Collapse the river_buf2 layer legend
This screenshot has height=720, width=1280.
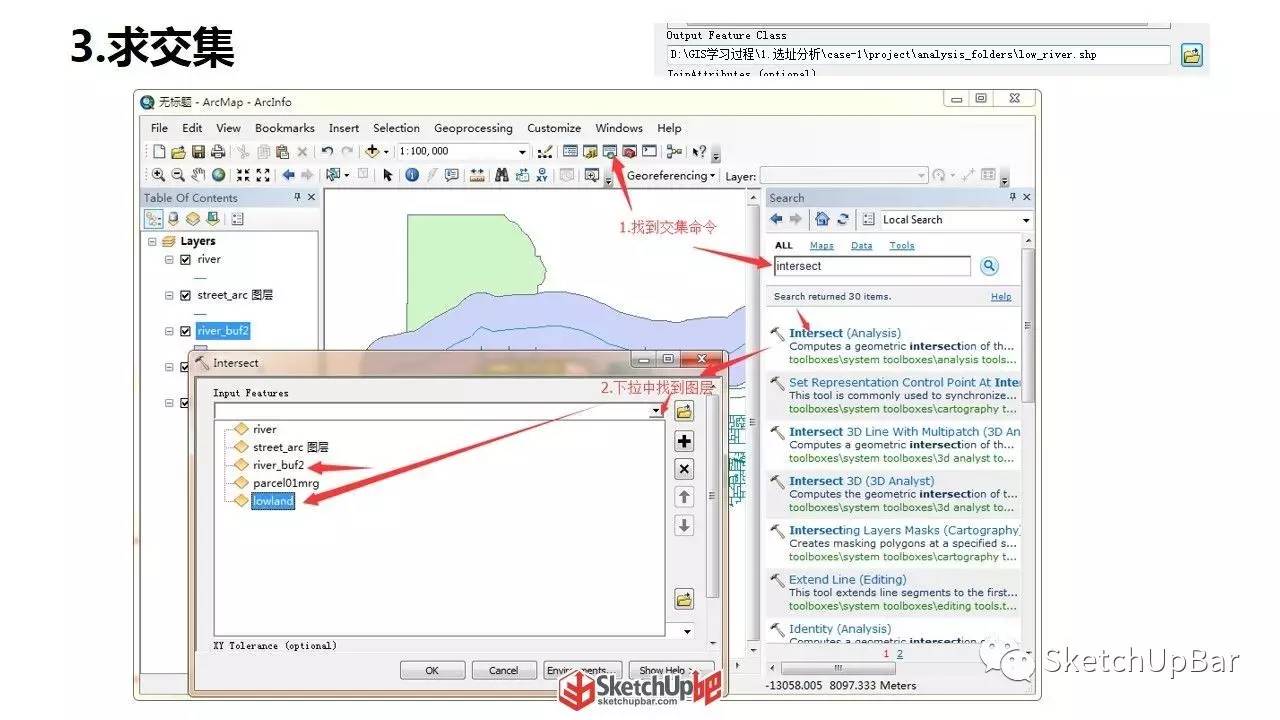click(x=170, y=332)
